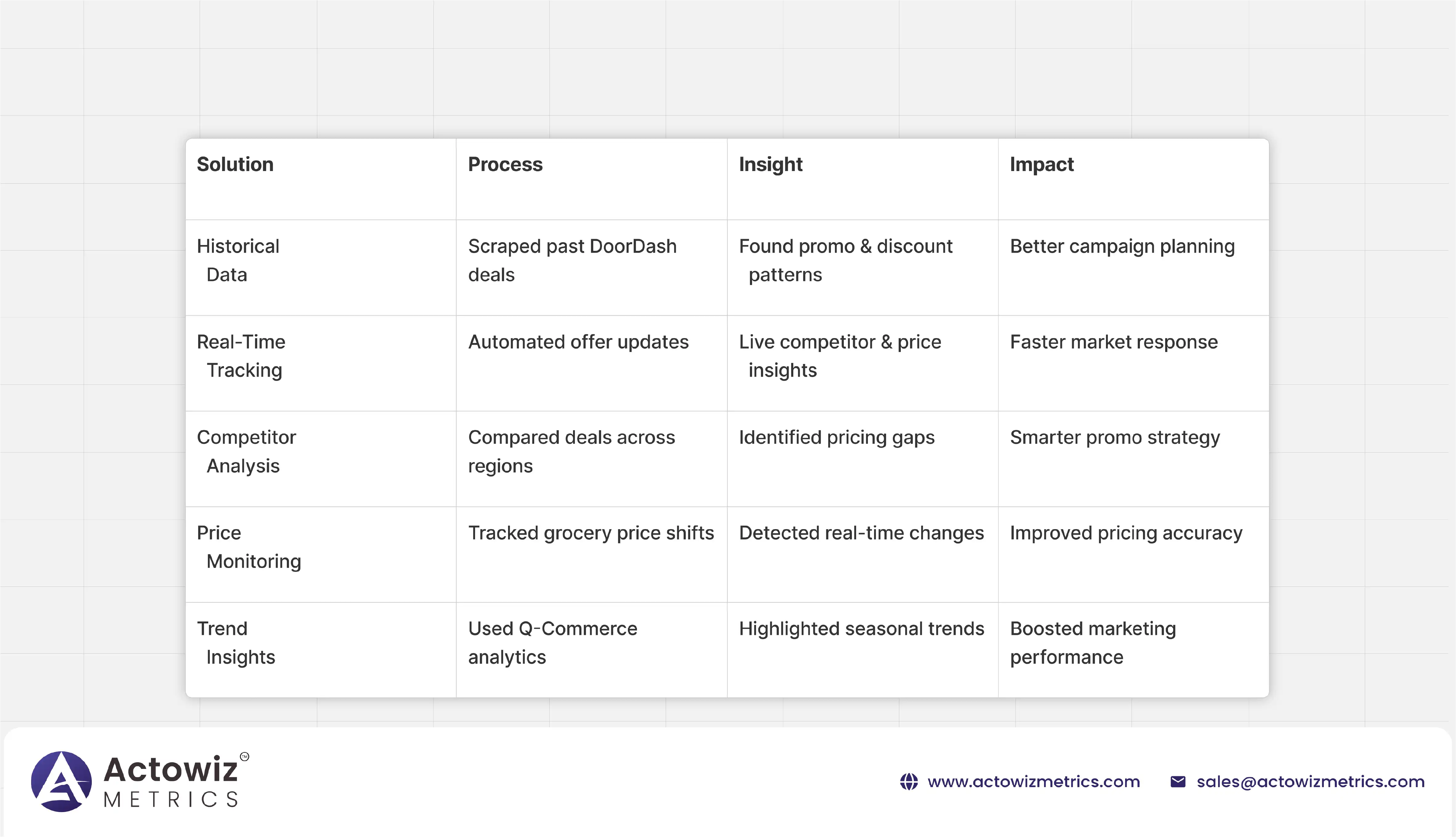Screen dimensions: 1456x837
Task: Open the www.actowizmetrics.com link
Action: point(1033,782)
